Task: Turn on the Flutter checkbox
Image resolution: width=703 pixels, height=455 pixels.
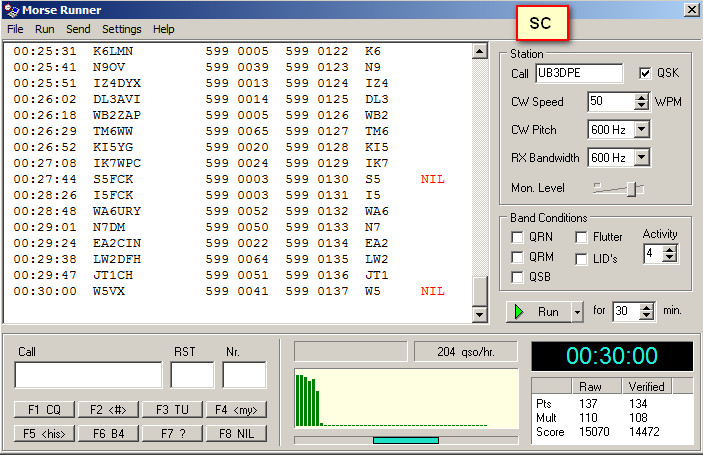Action: tap(581, 237)
